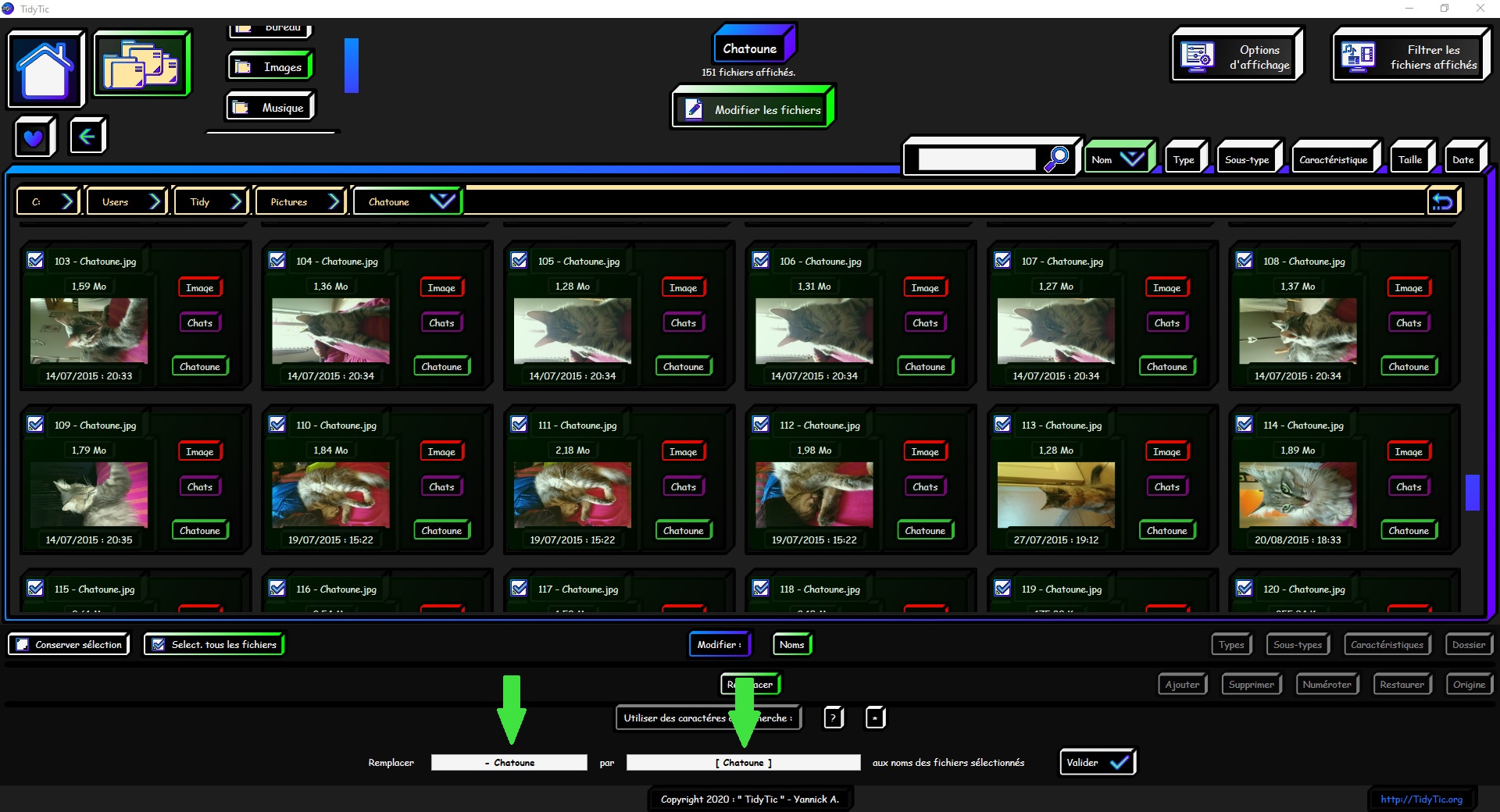Expand the Users breadcrumb chevron
This screenshot has width=1500, height=812.
(x=155, y=201)
